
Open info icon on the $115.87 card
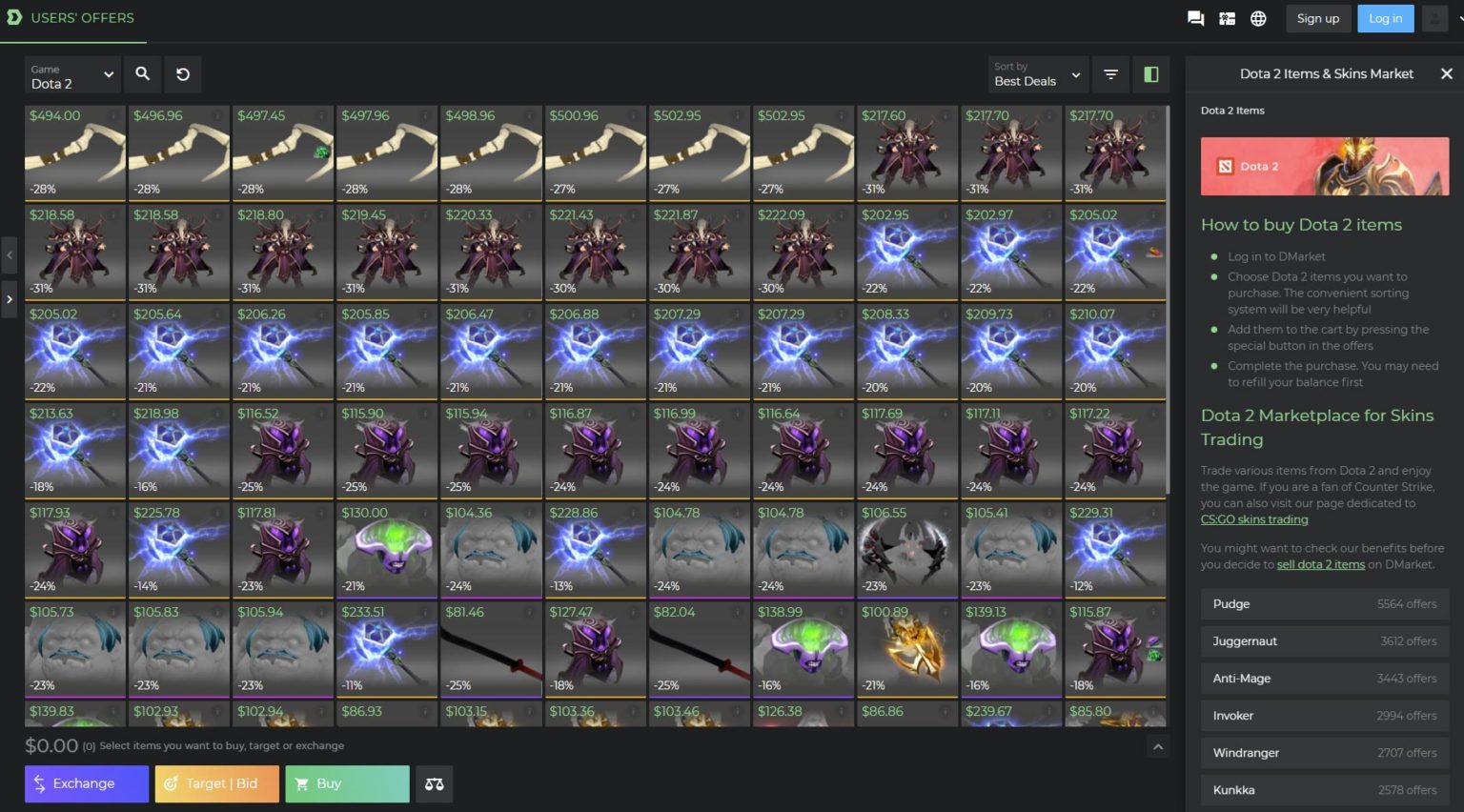coord(1153,613)
